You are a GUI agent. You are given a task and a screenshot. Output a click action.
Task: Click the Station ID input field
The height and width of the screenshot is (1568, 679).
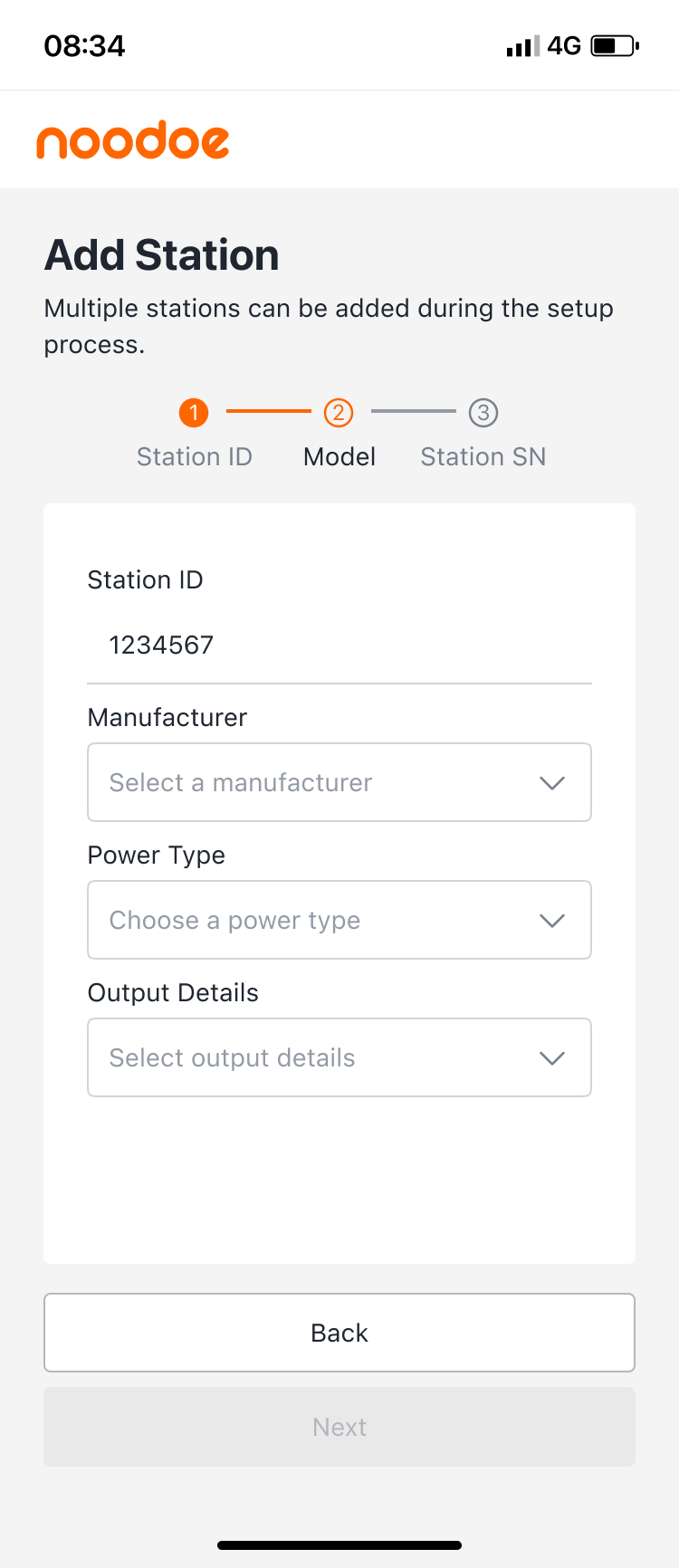pyautogui.click(x=339, y=645)
